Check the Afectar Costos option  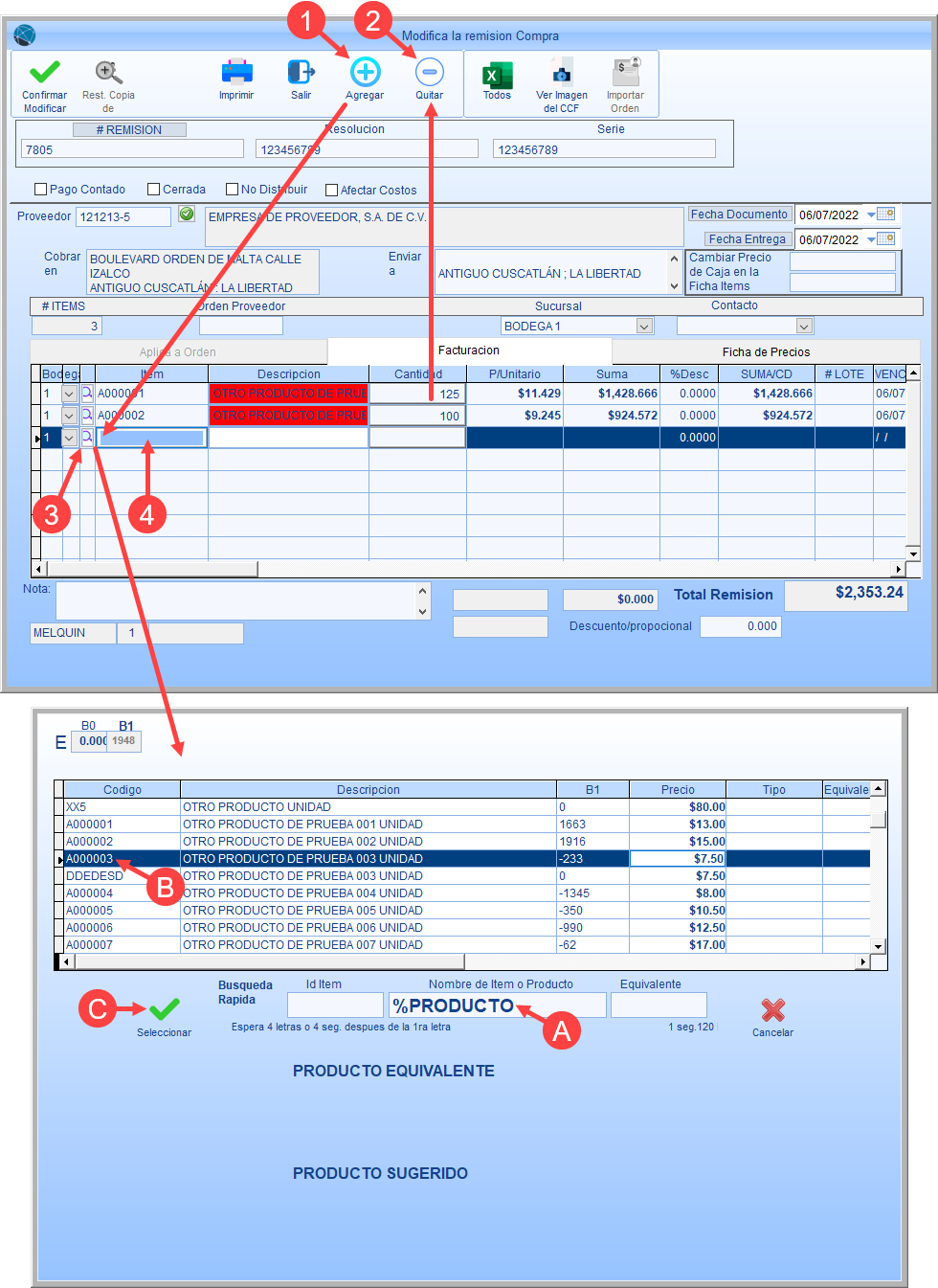pos(331,191)
